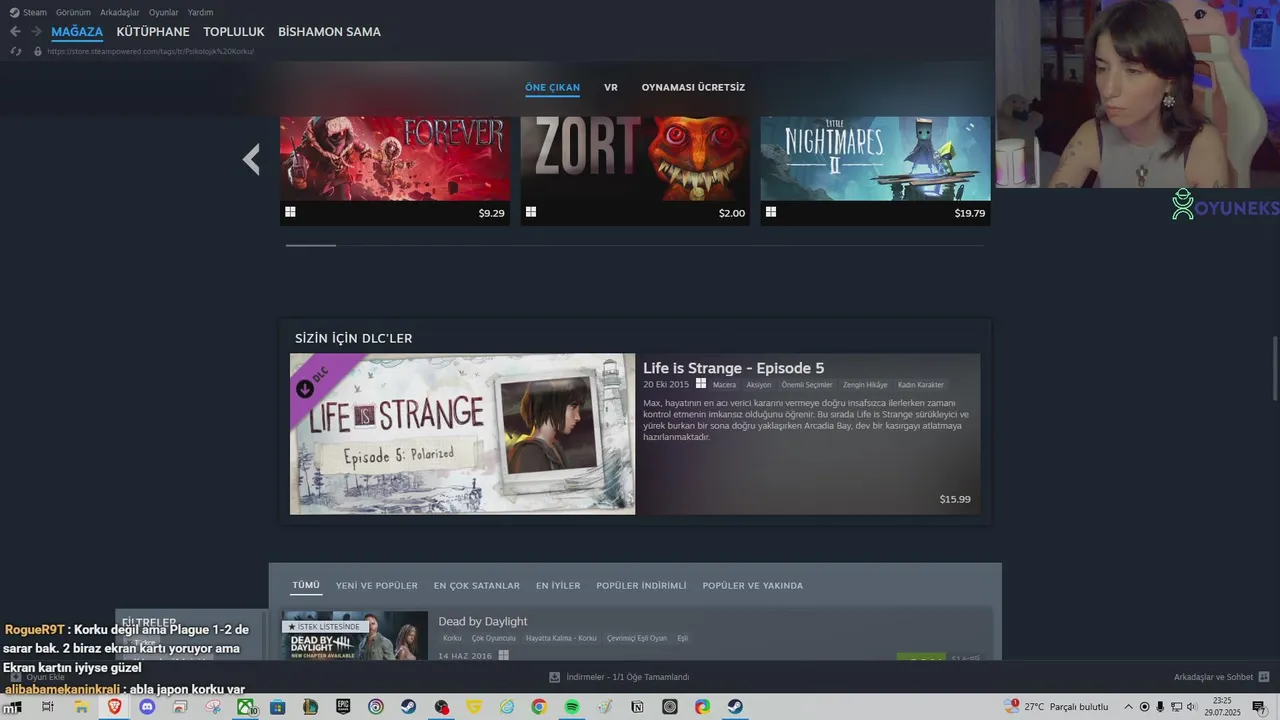
Task: Open League of Legends from the taskbar
Action: [x=310, y=707]
